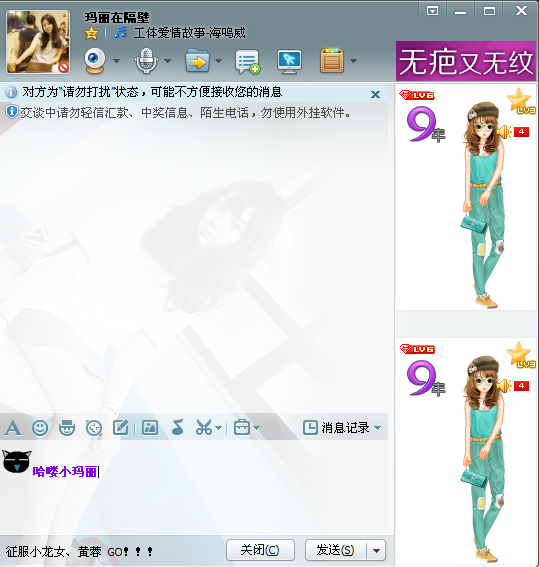Open the applications box icon
This screenshot has height=567, width=539.
[x=332, y=61]
